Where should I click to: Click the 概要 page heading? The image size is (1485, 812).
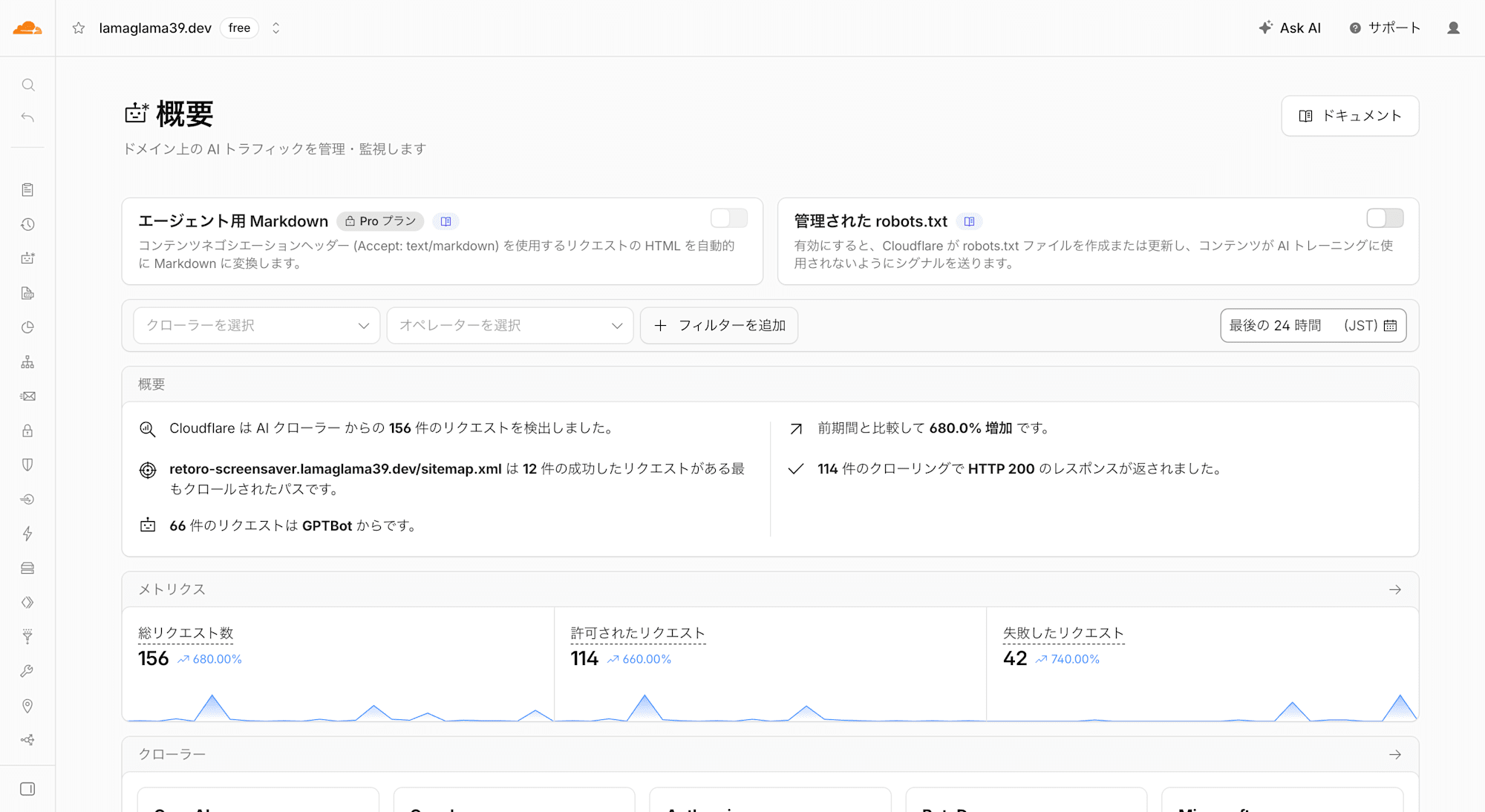click(185, 114)
